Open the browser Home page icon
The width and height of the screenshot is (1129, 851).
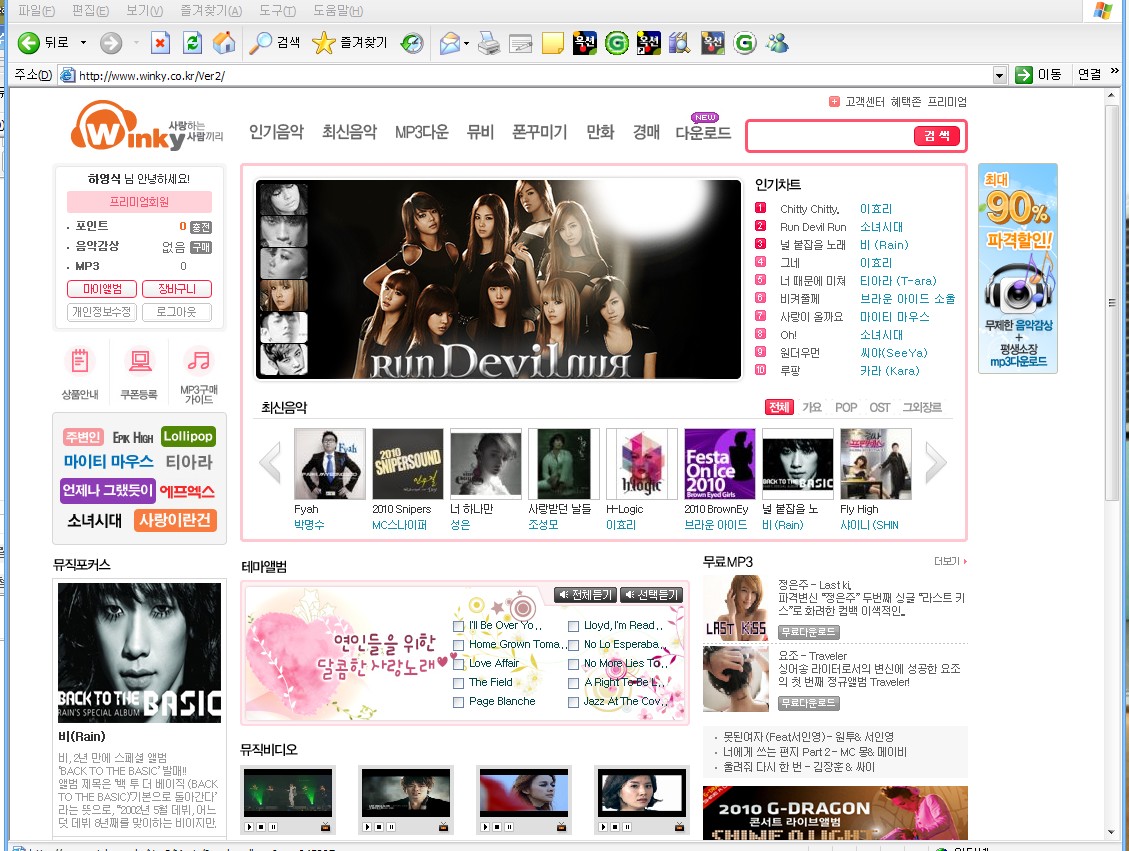pyautogui.click(x=224, y=43)
